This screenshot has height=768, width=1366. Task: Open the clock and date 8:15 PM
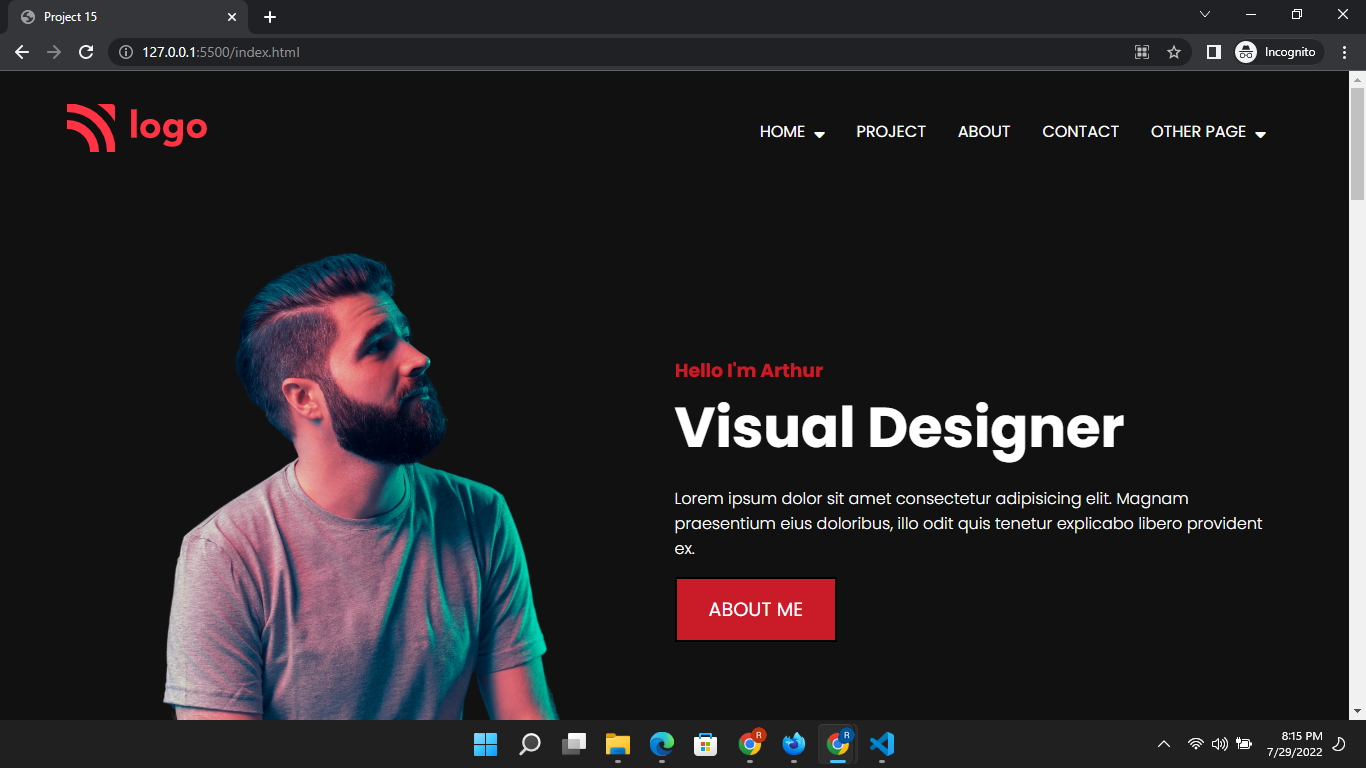pyautogui.click(x=1294, y=744)
